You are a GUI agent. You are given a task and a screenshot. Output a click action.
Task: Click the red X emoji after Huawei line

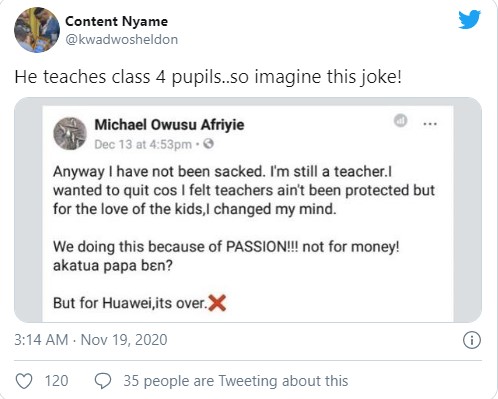pyautogui.click(x=217, y=303)
